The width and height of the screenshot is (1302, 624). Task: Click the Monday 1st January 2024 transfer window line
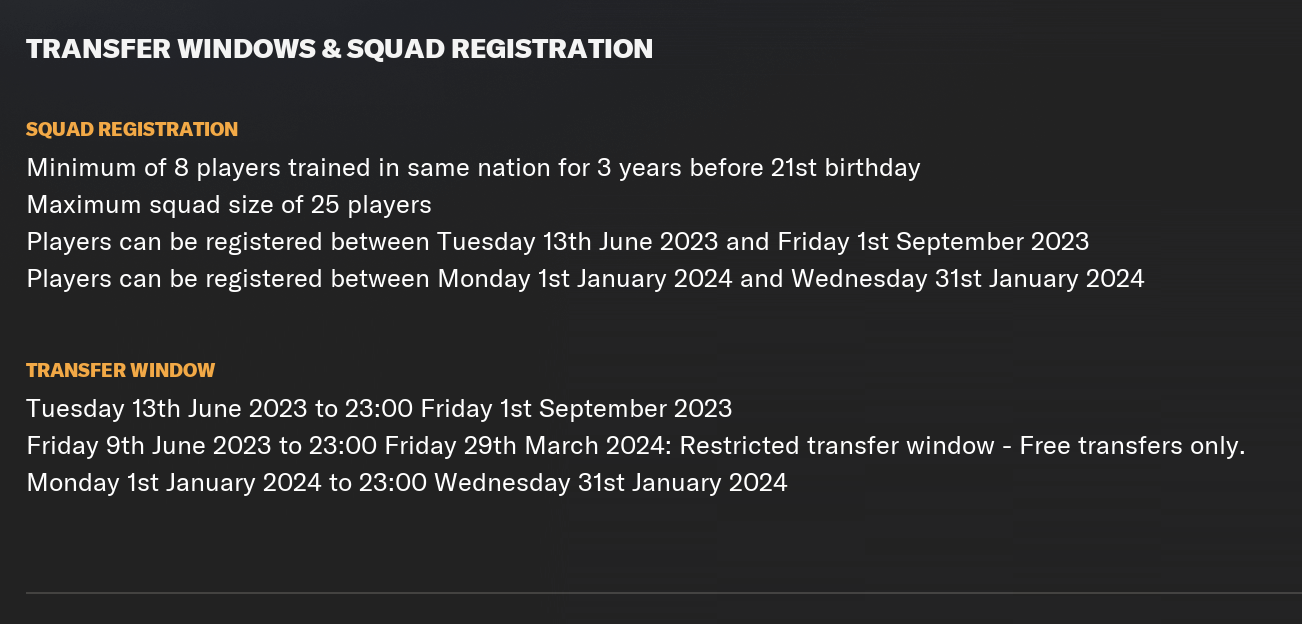tap(407, 482)
